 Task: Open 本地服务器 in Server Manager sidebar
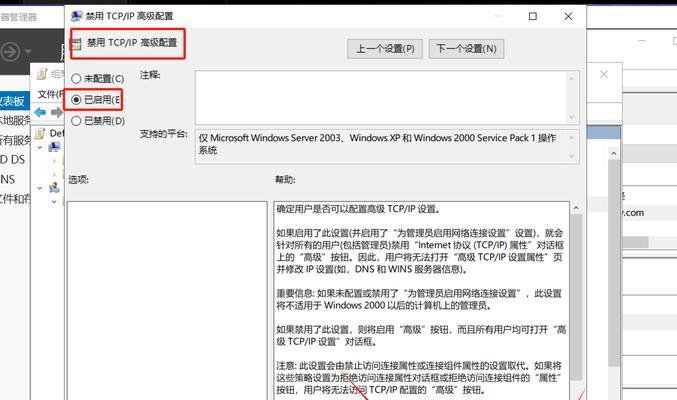(15, 120)
